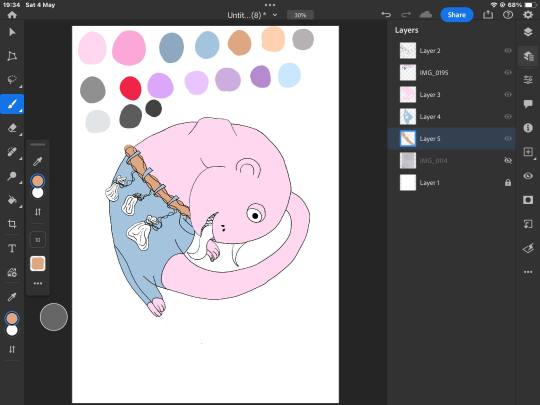This screenshot has width=540, height=405.
Task: Show the hidden IMG layer with crossed eye
Action: point(508,160)
